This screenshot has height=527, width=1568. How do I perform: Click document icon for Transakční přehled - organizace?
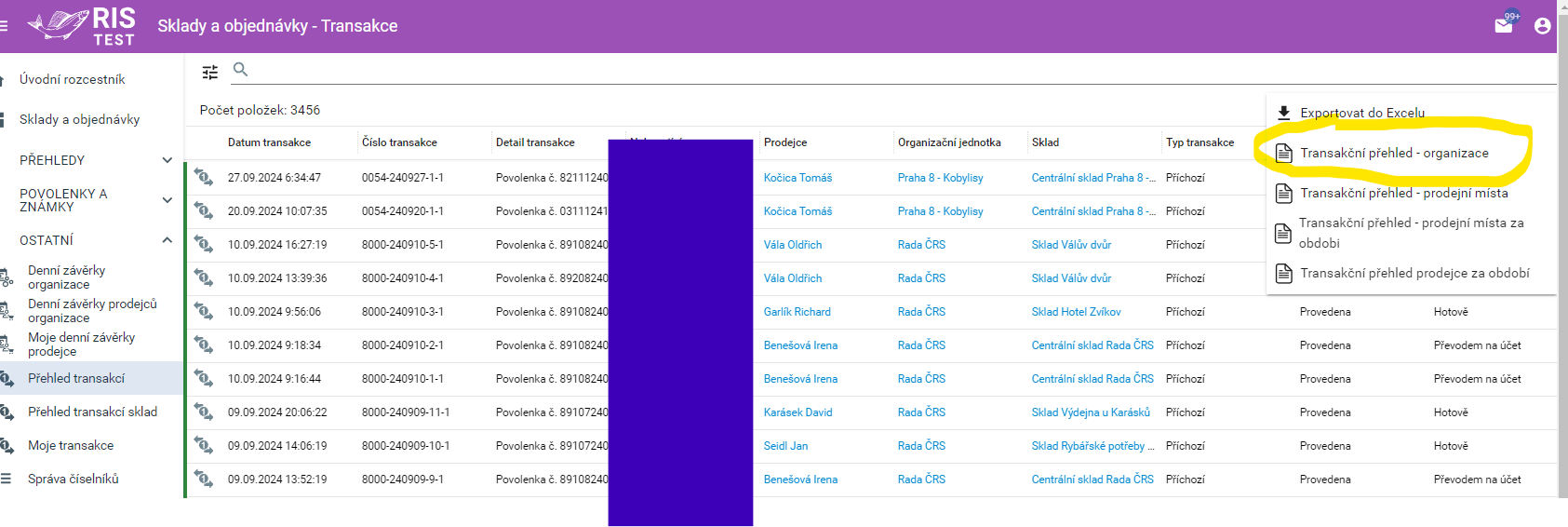tap(1283, 154)
